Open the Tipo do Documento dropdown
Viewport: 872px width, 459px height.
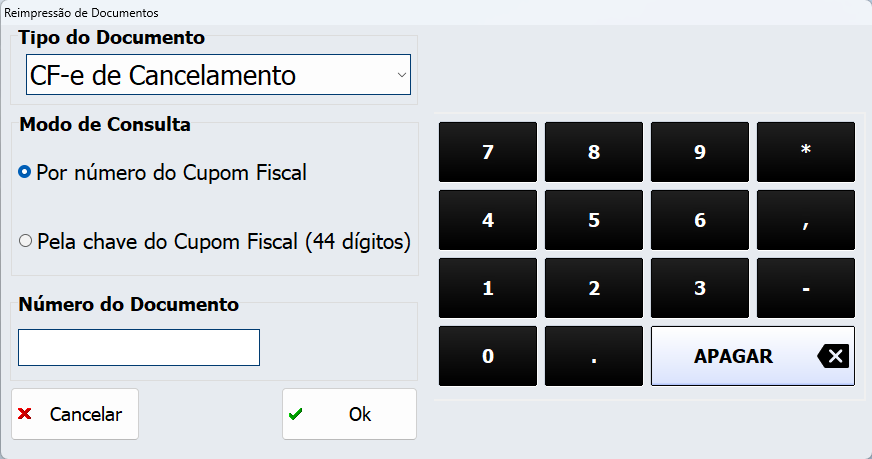point(217,74)
